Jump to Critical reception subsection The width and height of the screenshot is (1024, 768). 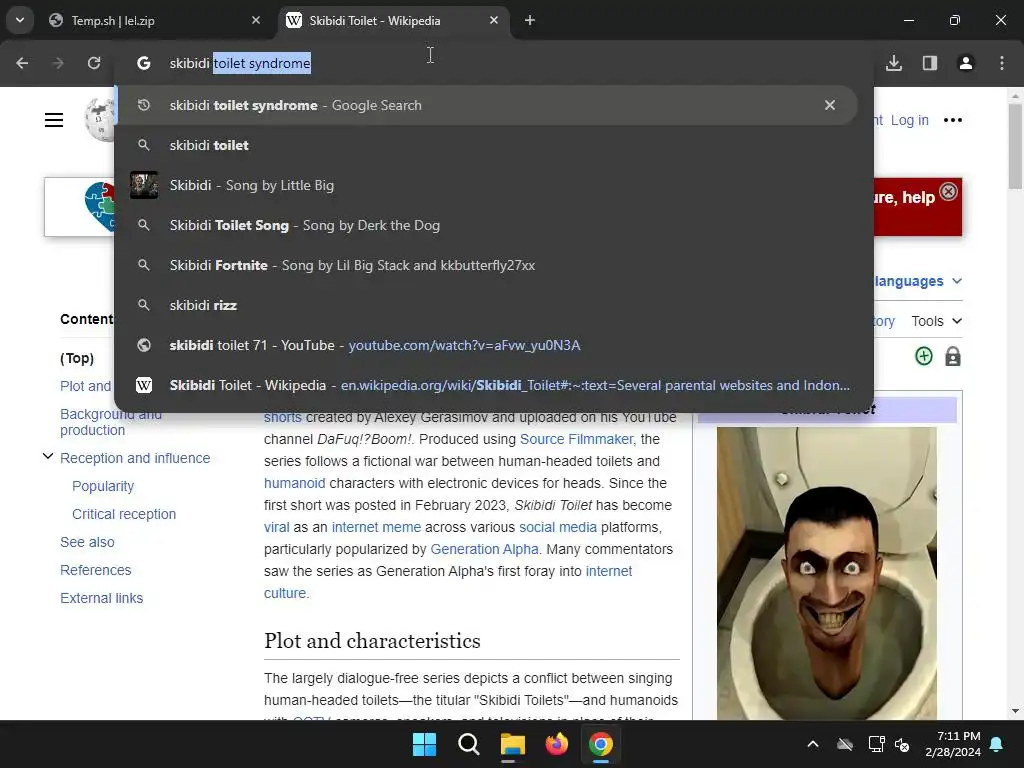(124, 515)
